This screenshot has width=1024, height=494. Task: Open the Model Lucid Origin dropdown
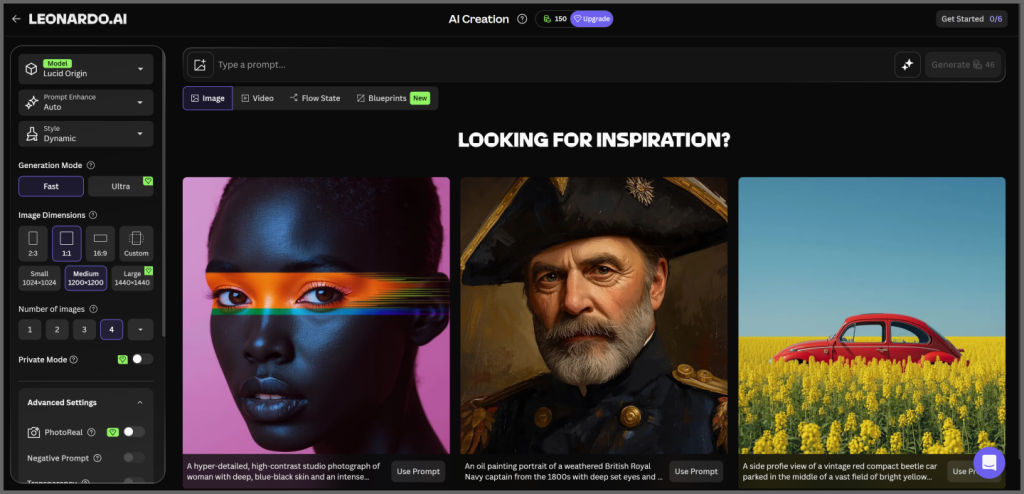(x=86, y=69)
